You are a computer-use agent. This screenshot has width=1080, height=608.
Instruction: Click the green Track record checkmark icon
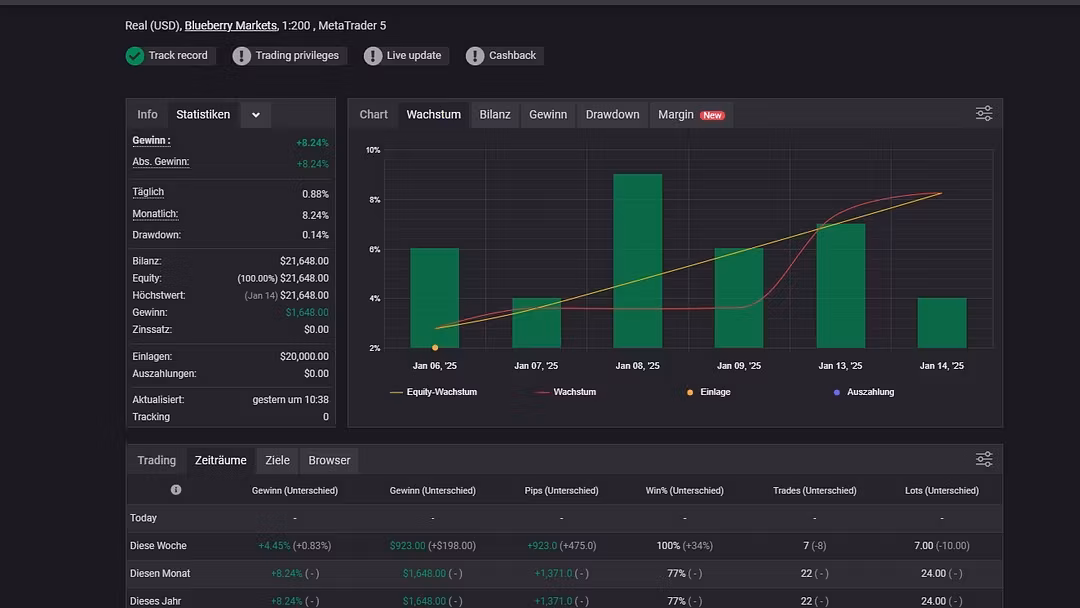pos(135,56)
